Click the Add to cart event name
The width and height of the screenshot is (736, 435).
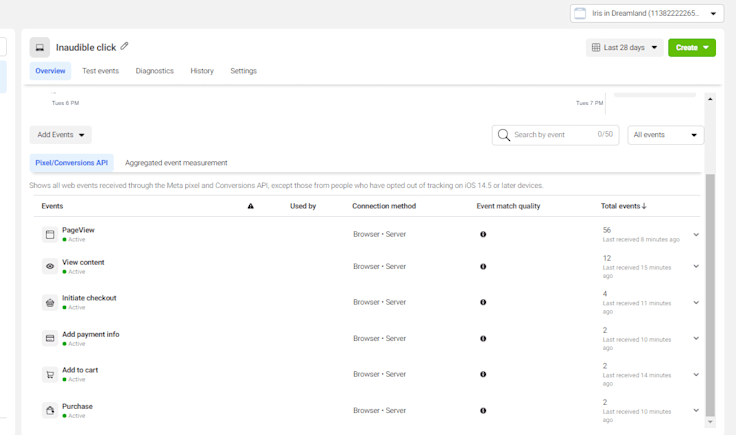(x=80, y=370)
